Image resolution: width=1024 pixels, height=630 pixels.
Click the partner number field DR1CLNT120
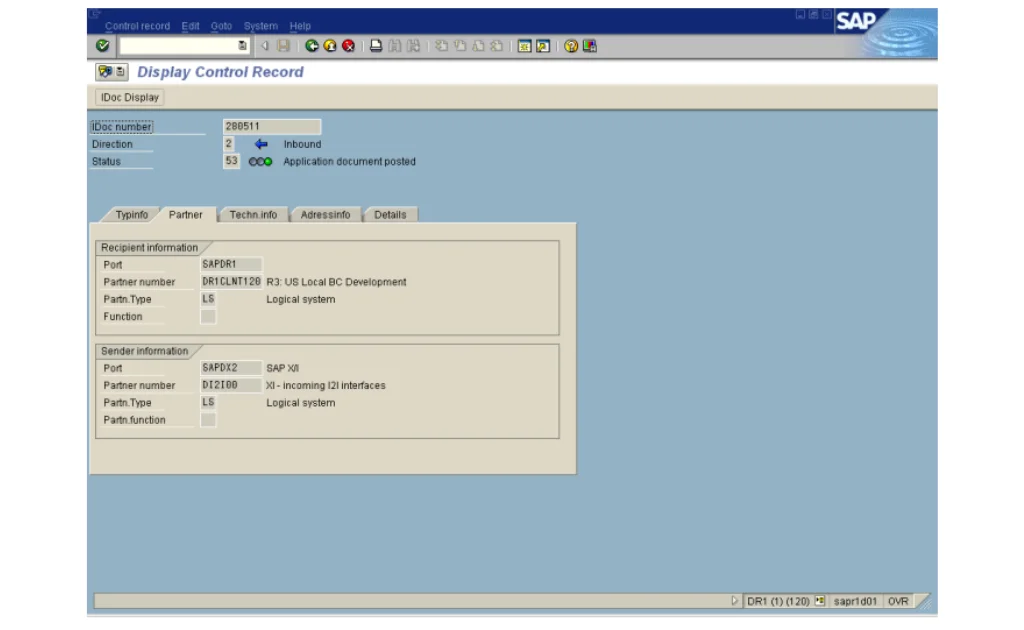pos(231,281)
